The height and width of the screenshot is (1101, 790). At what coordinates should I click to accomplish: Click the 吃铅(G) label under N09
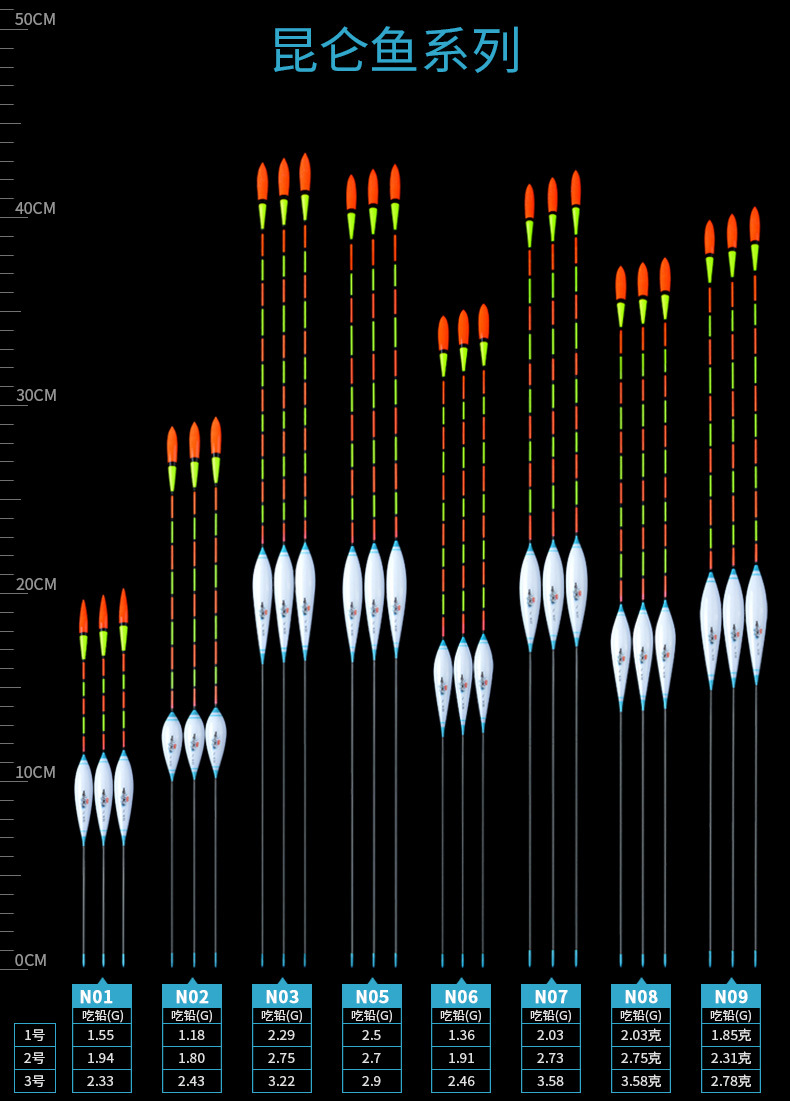point(730,1015)
